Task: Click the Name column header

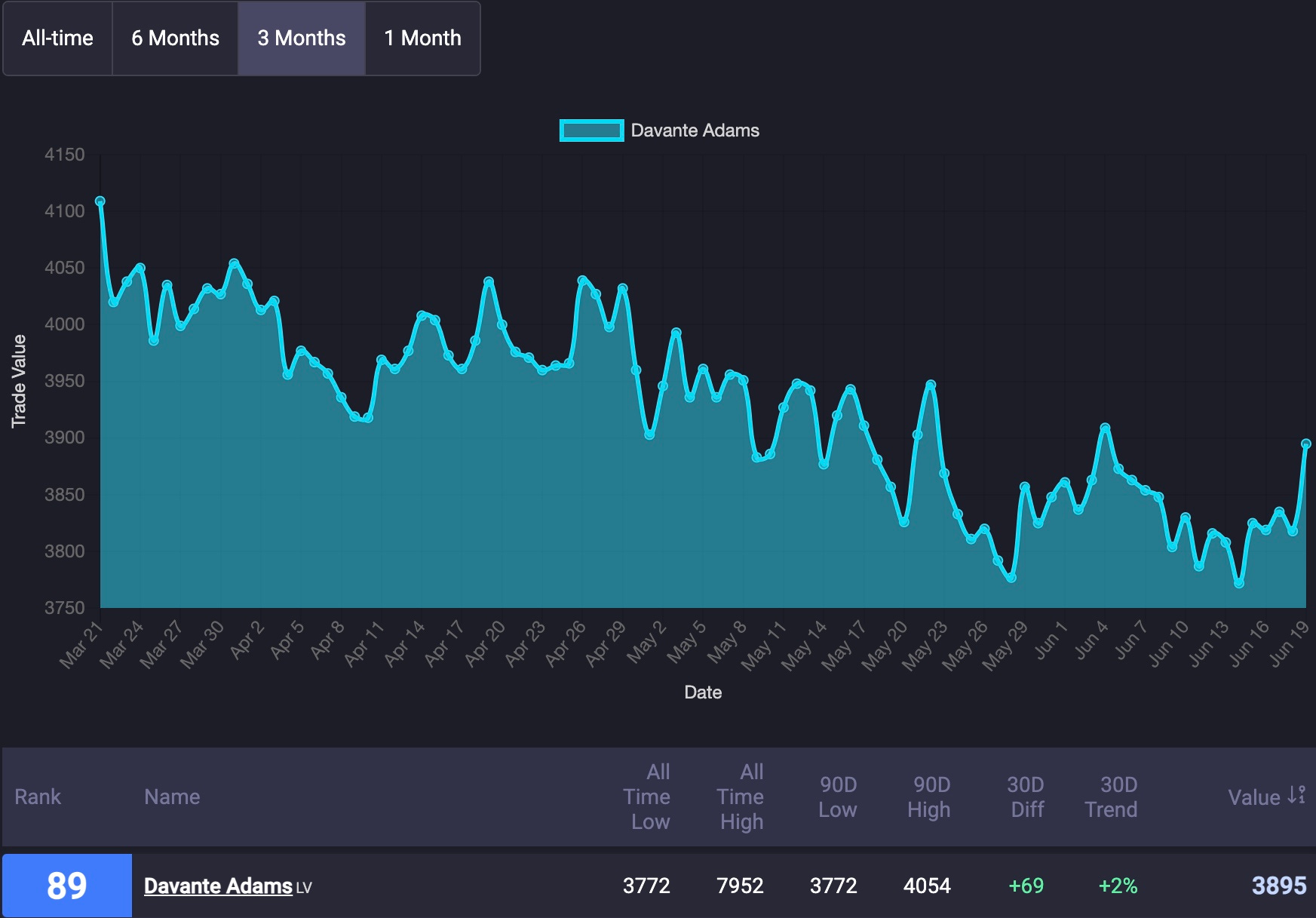Action: coord(172,797)
